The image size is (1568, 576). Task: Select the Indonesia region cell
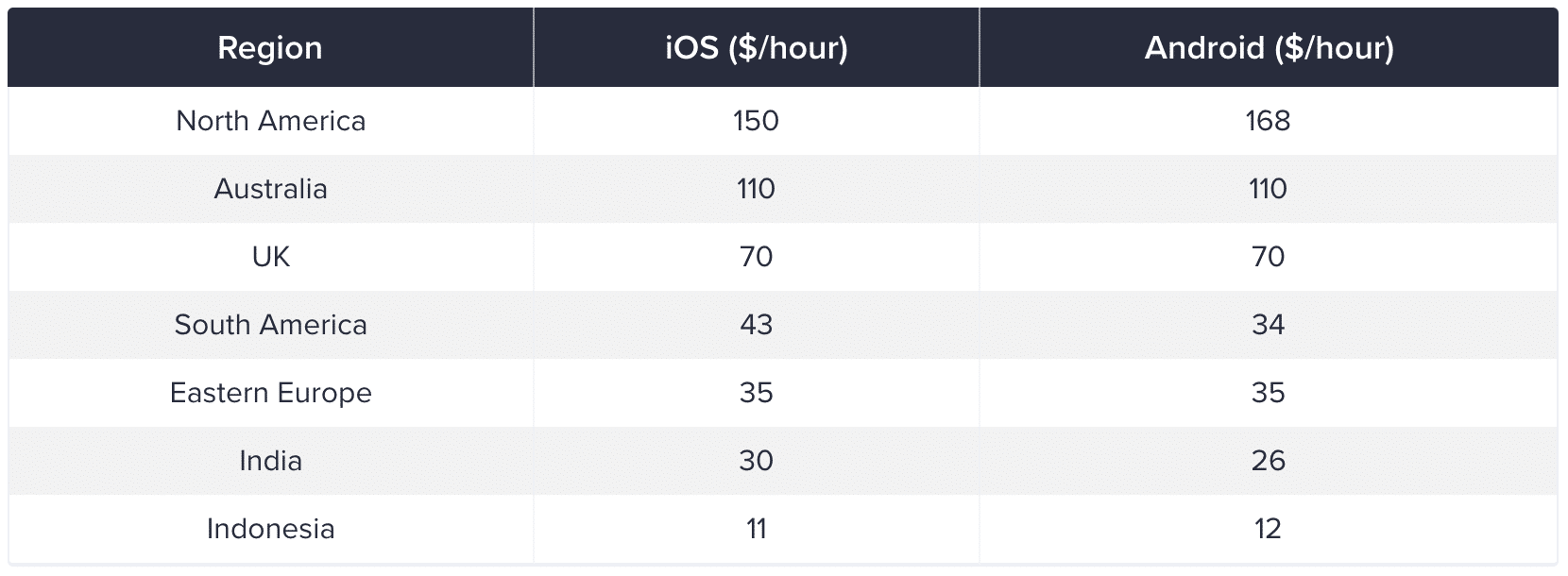270,529
